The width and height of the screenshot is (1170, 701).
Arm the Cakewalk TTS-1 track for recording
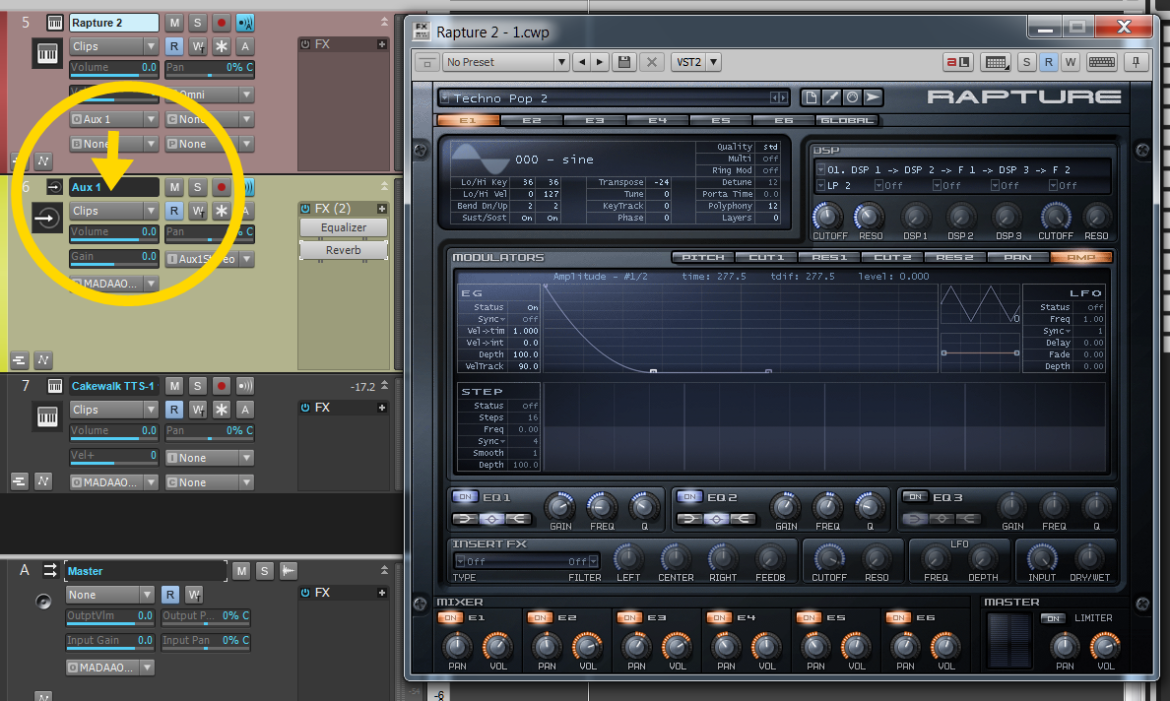(221, 386)
